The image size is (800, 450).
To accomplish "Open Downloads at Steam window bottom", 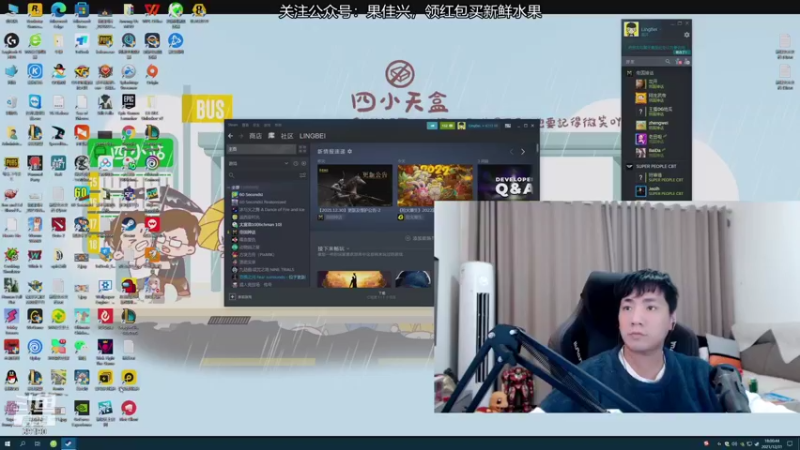I will [x=382, y=295].
